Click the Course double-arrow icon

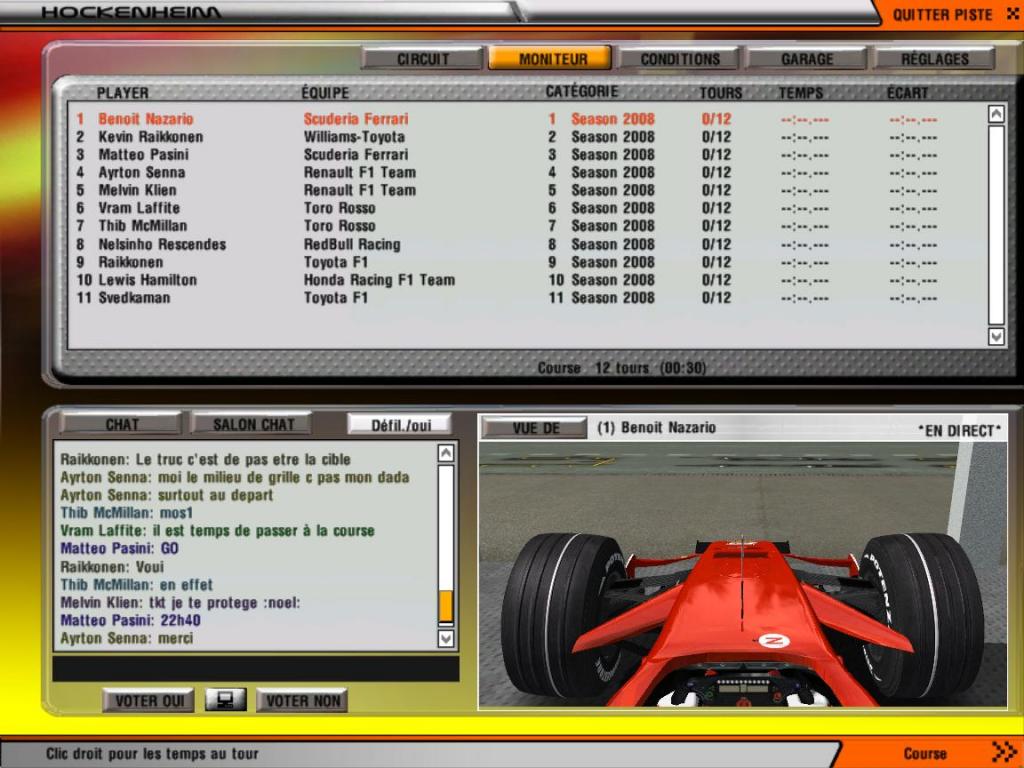(x=1004, y=752)
